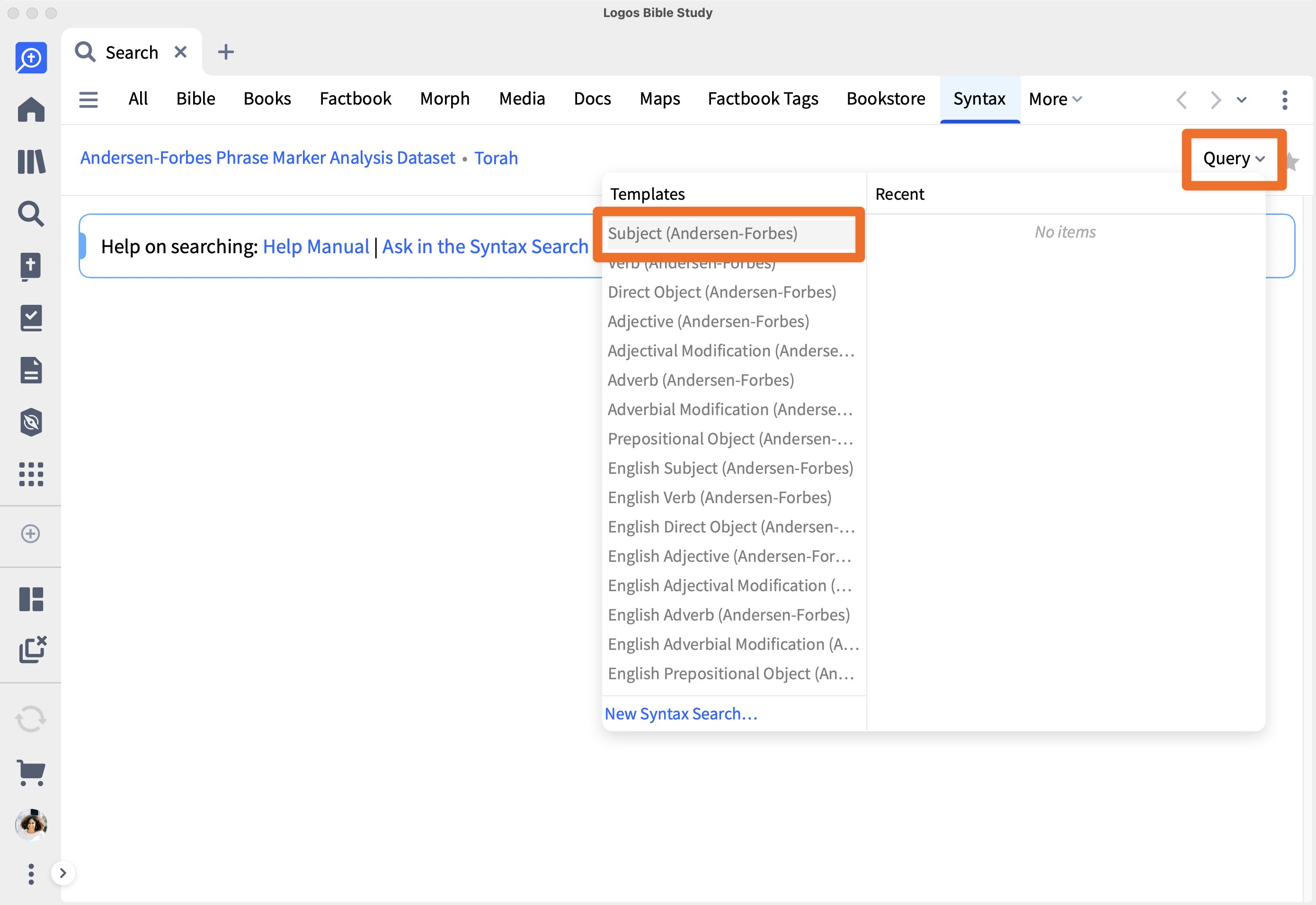The height and width of the screenshot is (905, 1316).
Task: Switch to the Bookstore tab
Action: pos(886,98)
